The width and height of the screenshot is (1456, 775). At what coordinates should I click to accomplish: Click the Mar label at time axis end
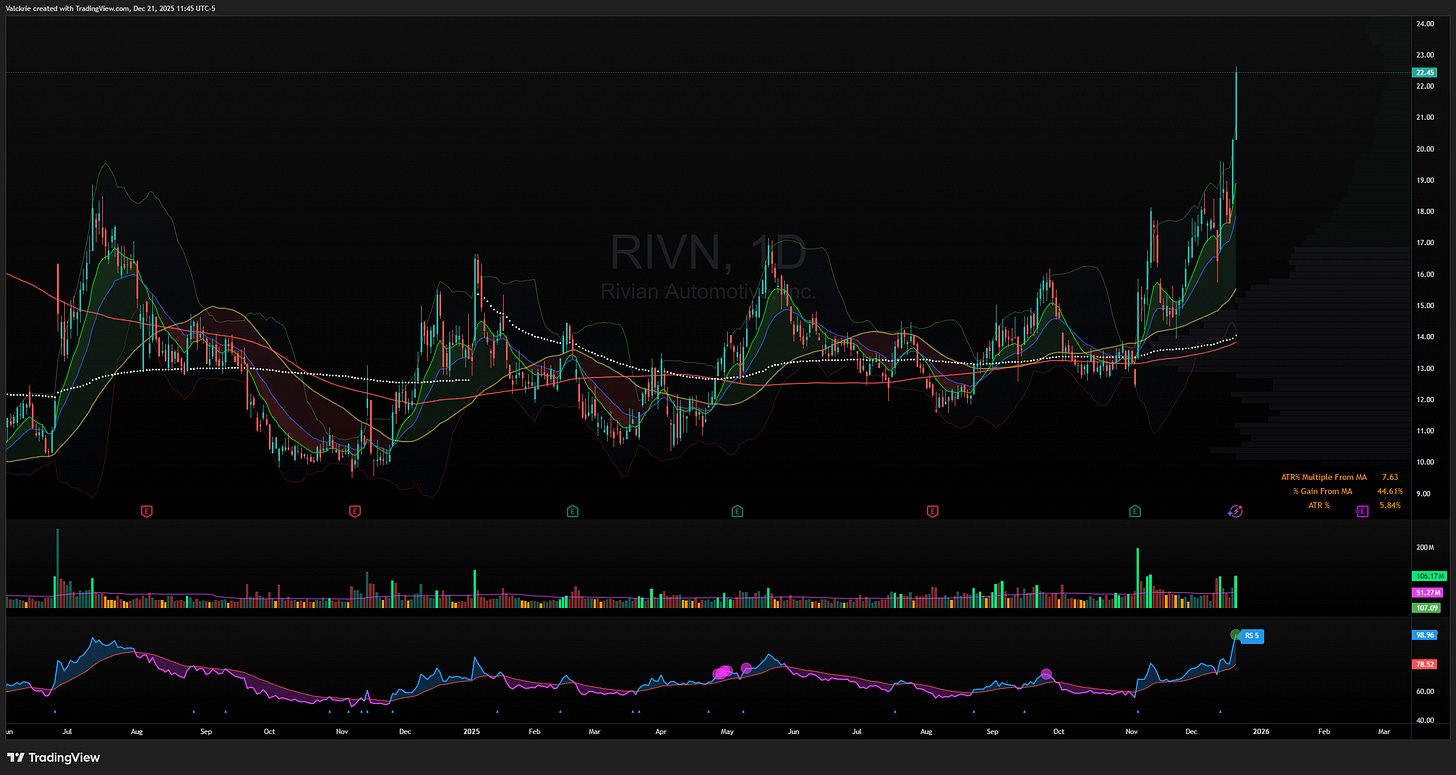[x=1384, y=731]
